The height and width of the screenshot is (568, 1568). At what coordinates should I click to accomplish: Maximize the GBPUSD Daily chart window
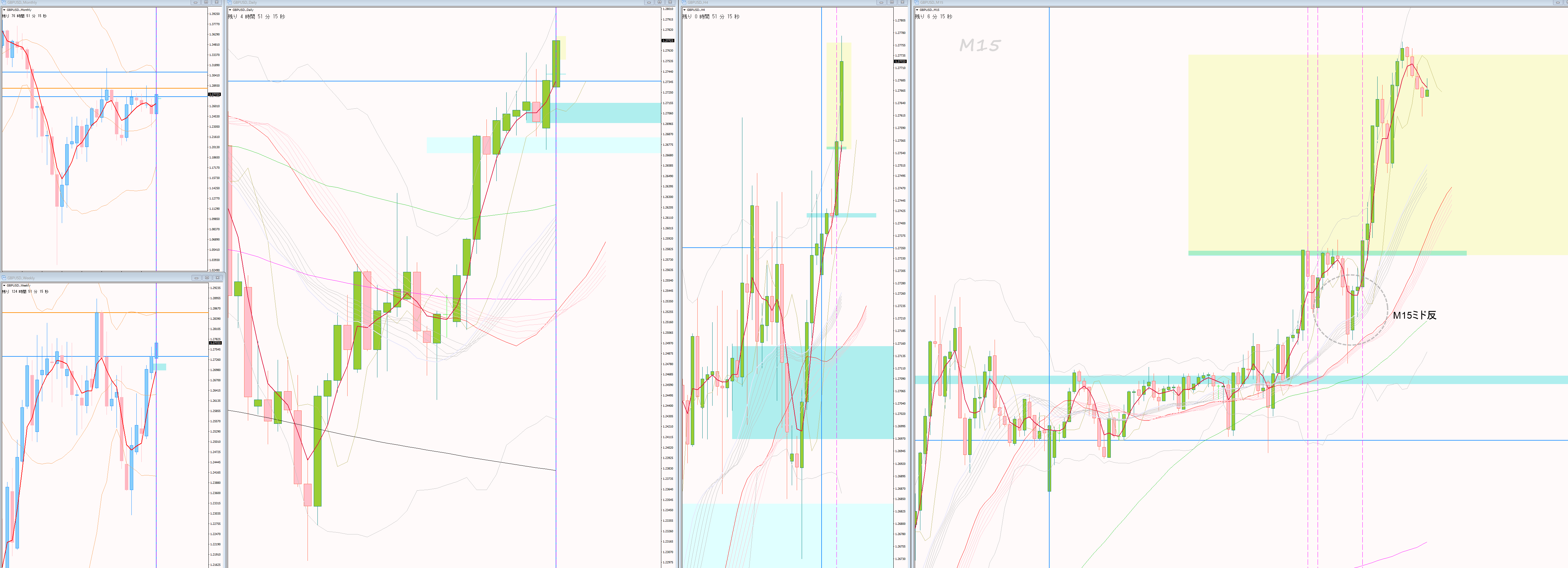[659, 2]
